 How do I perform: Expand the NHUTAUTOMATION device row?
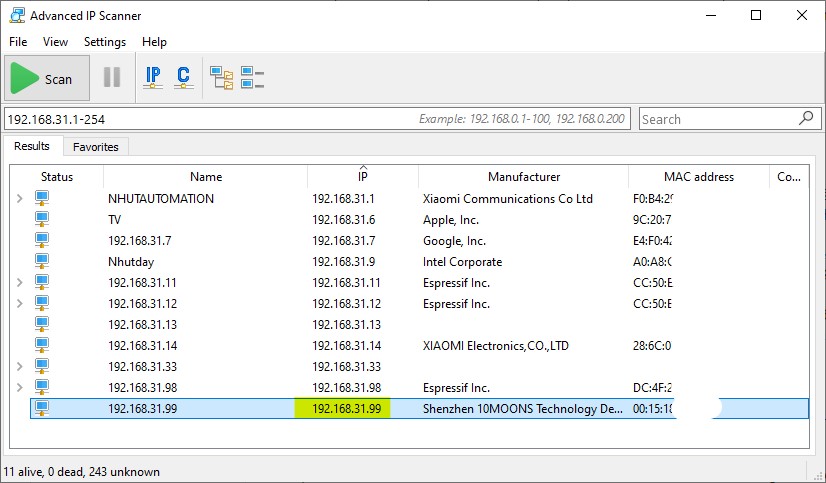coord(19,199)
